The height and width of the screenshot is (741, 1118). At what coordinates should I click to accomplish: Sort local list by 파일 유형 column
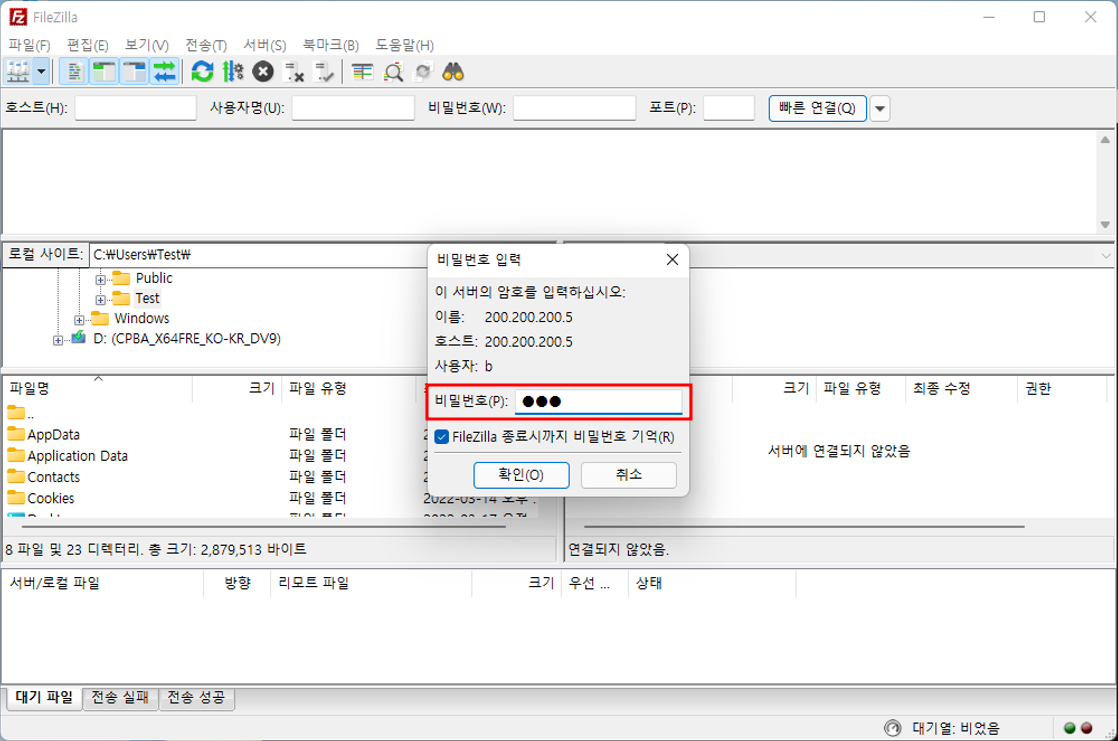(x=349, y=389)
